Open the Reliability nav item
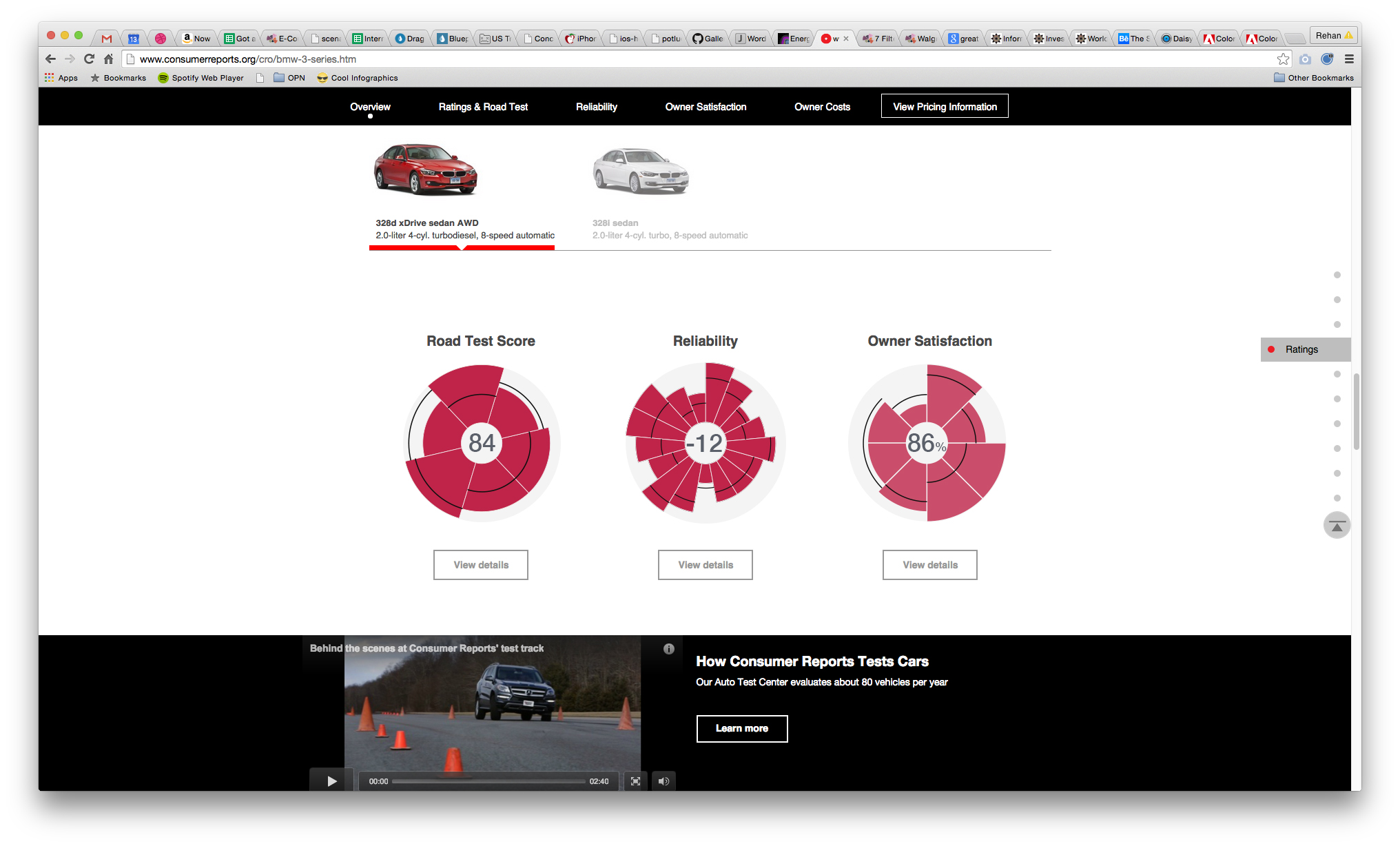1400x846 pixels. [597, 107]
